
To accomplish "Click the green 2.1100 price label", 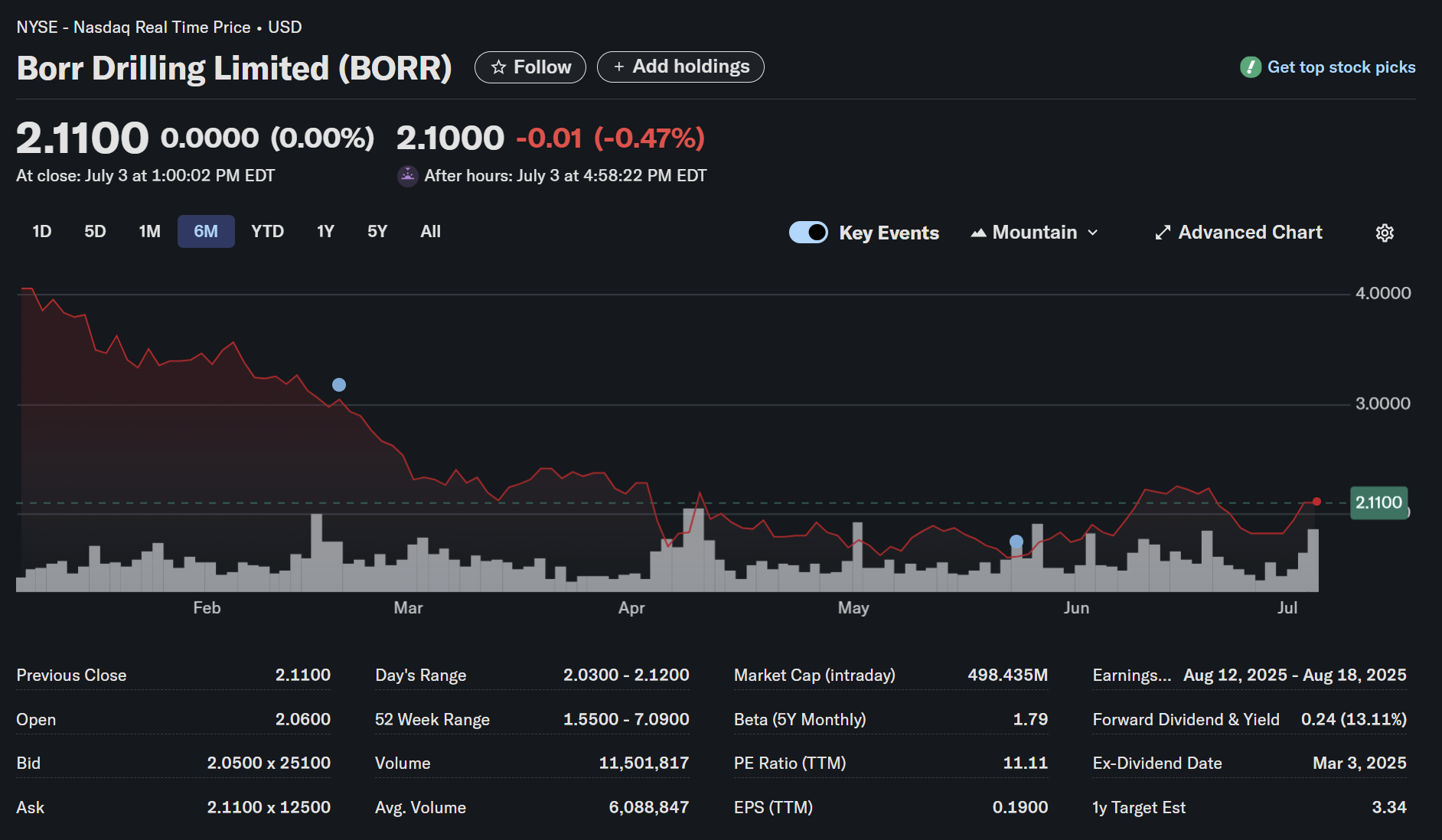I will point(1379,503).
